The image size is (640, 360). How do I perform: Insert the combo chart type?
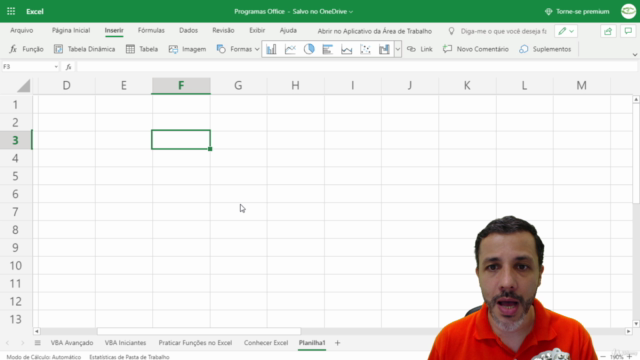384,49
